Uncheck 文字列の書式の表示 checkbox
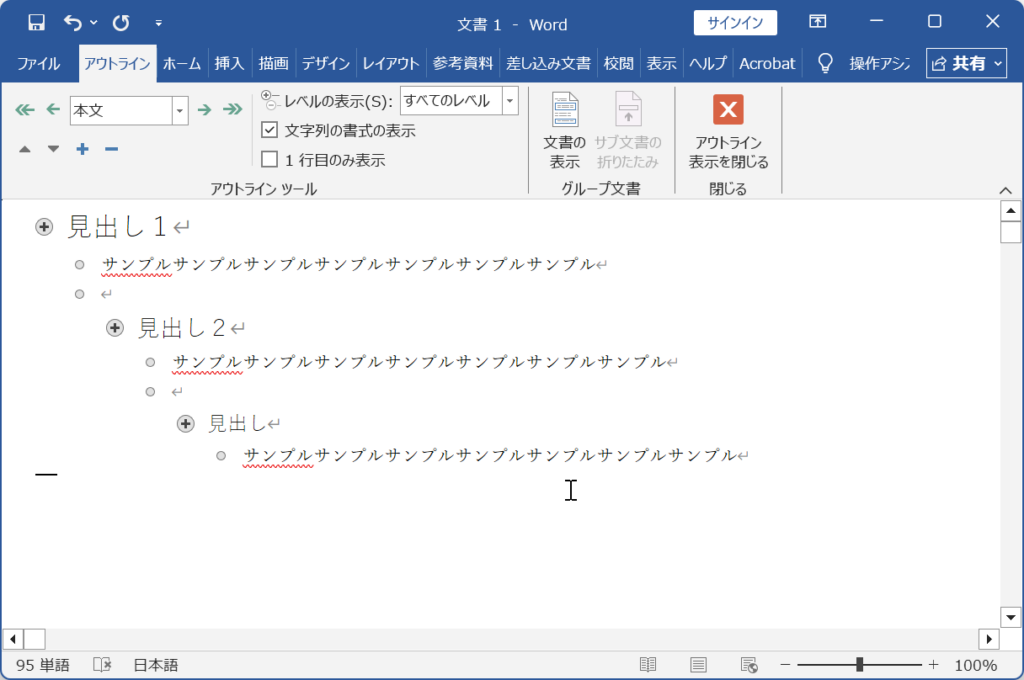The height and width of the screenshot is (680, 1024). pyautogui.click(x=269, y=130)
